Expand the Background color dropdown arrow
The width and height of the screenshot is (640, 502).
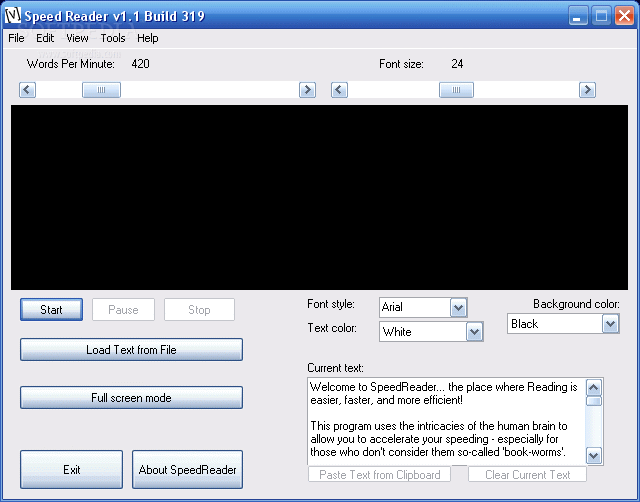[610, 324]
